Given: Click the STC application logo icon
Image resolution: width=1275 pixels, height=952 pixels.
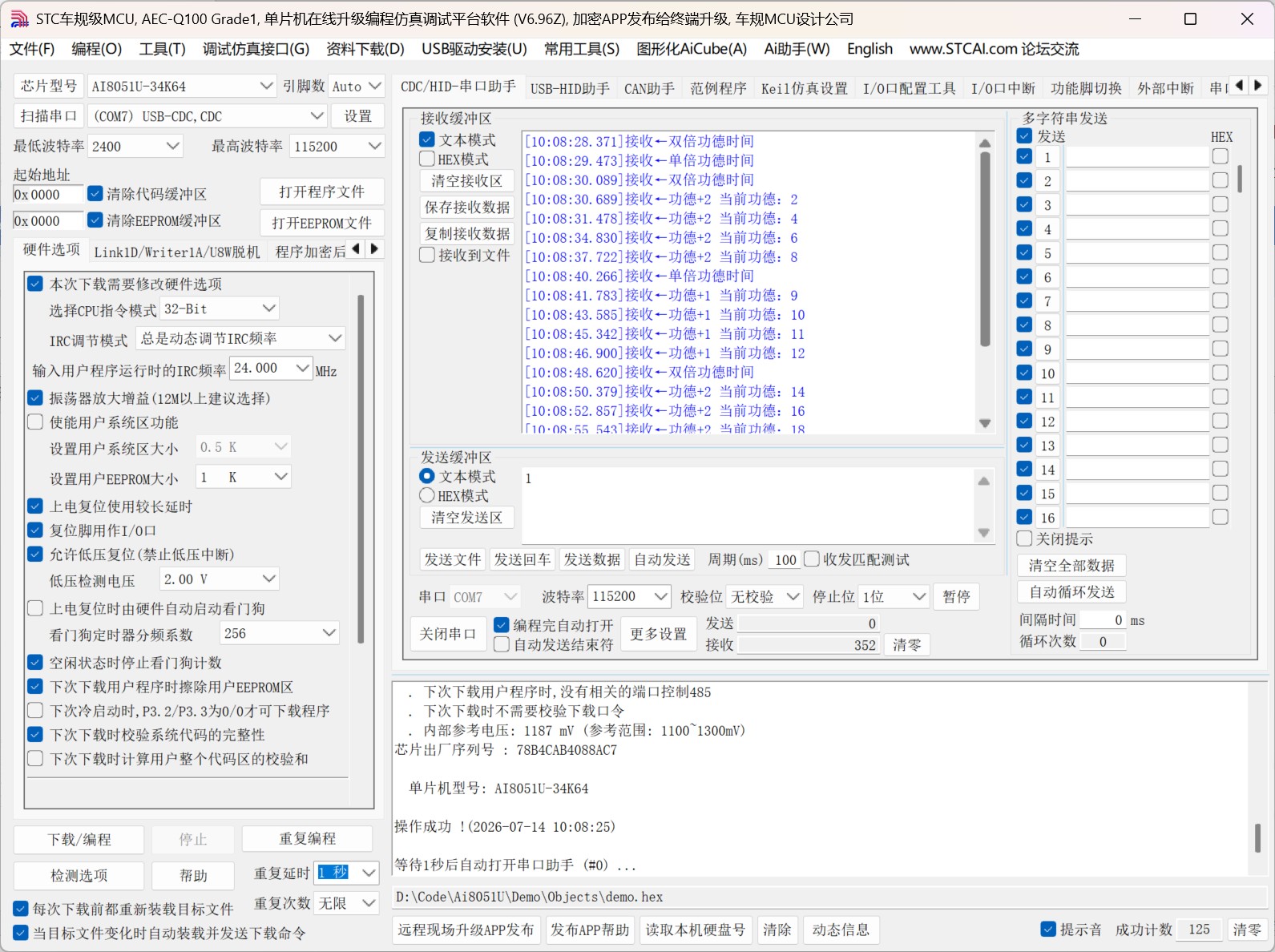Looking at the screenshot, I should [x=19, y=18].
